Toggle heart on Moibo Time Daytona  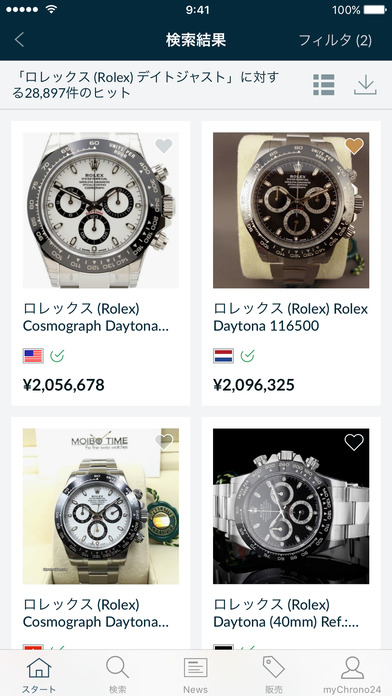164,442
